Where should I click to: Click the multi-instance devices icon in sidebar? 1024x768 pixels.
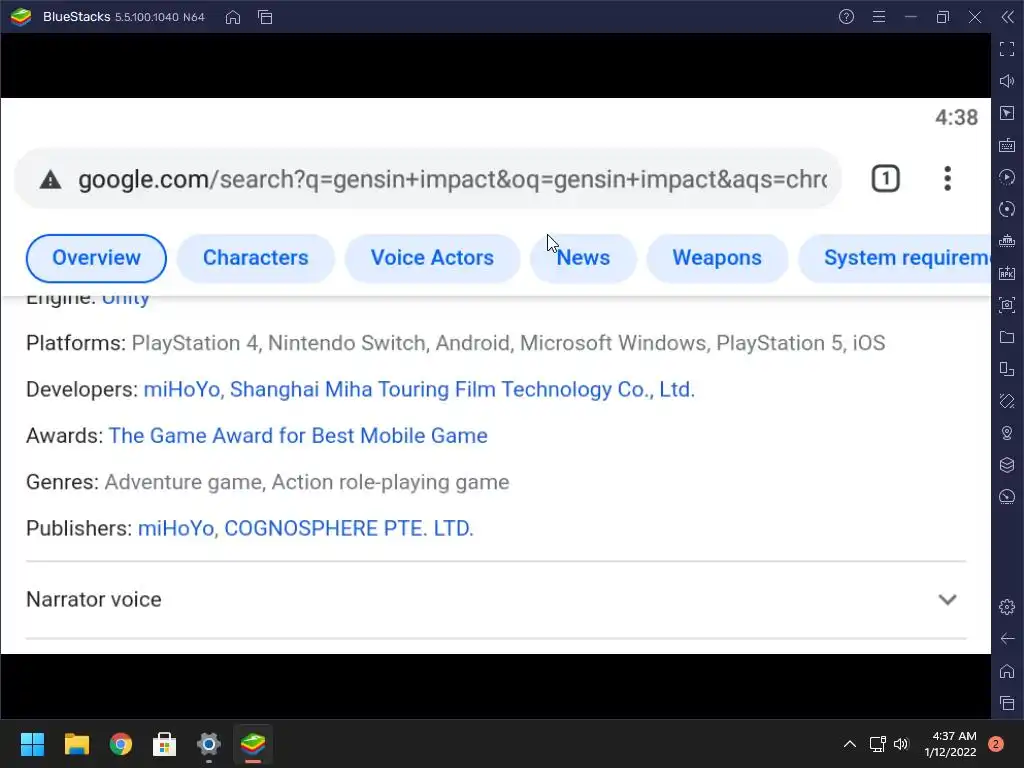1007,369
